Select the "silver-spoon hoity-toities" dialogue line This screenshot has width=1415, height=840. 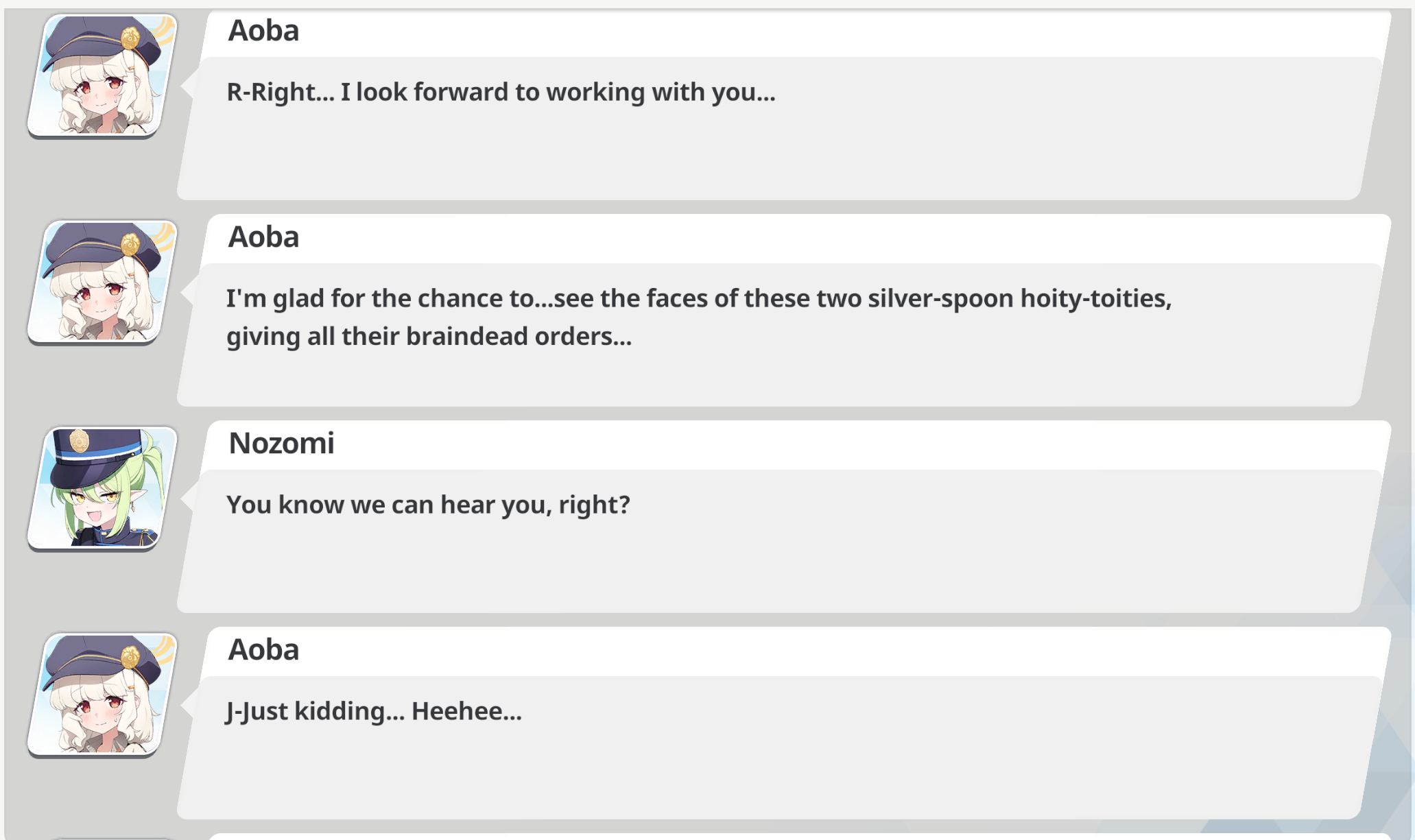pos(699,298)
